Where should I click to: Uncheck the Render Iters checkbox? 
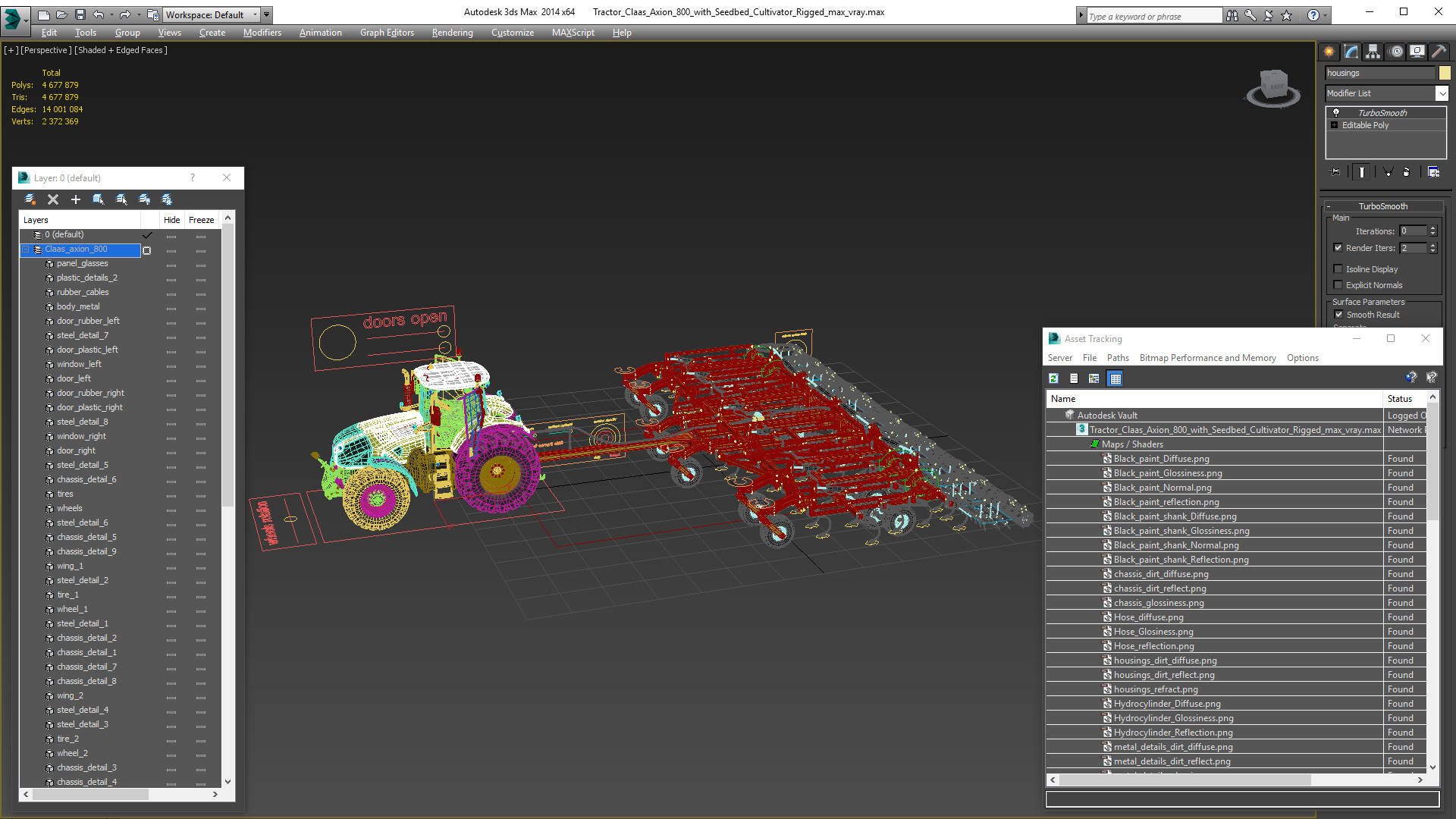[1338, 248]
